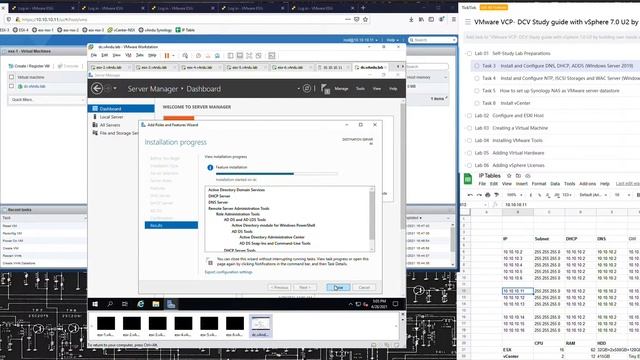Click the feature installation progress bar
Viewport: 640px width, 360px height.
[276, 173]
